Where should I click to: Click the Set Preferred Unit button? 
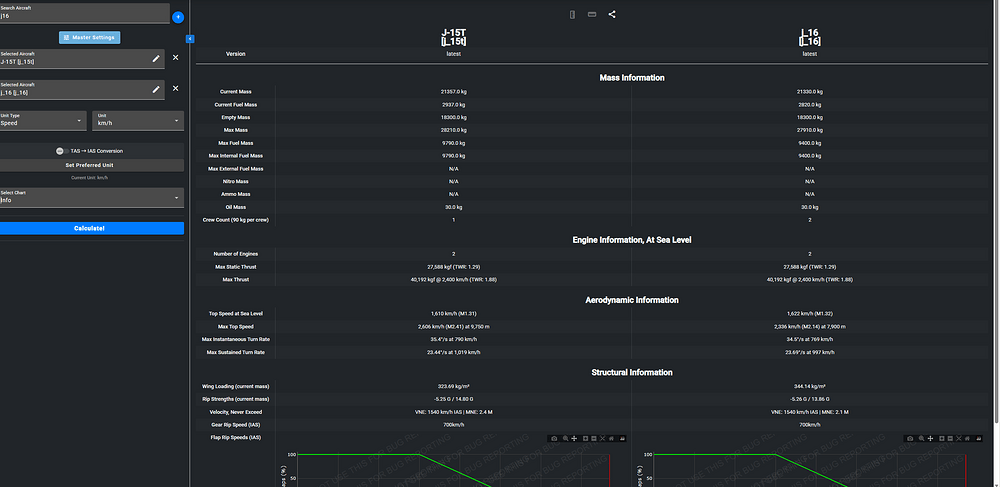click(x=92, y=165)
